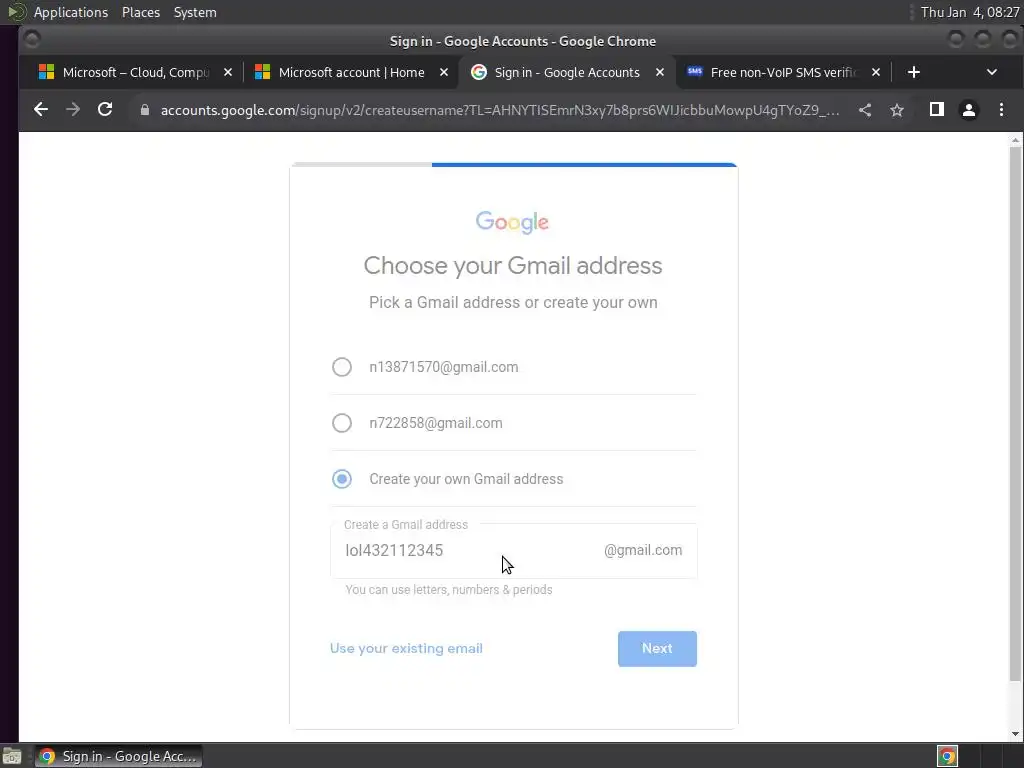
Task: Click the page vertical scrollbar
Action: click(x=1015, y=414)
